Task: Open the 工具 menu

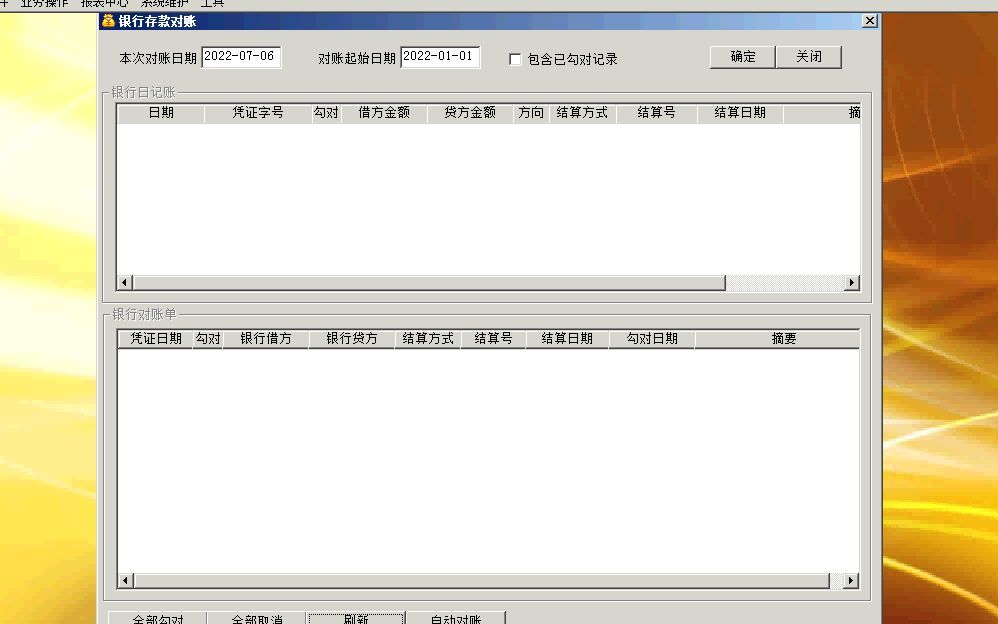Action: [x=213, y=3]
